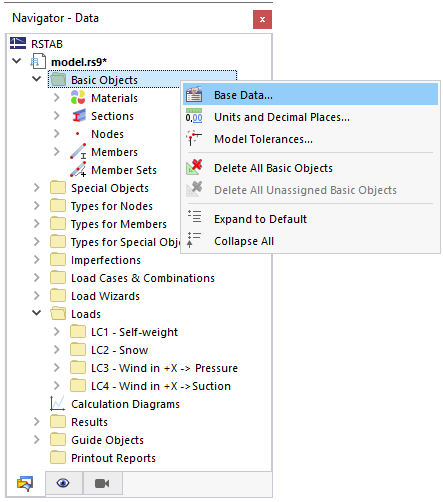
Task: Click the Materials colored circles icon
Action: pyautogui.click(x=78, y=97)
